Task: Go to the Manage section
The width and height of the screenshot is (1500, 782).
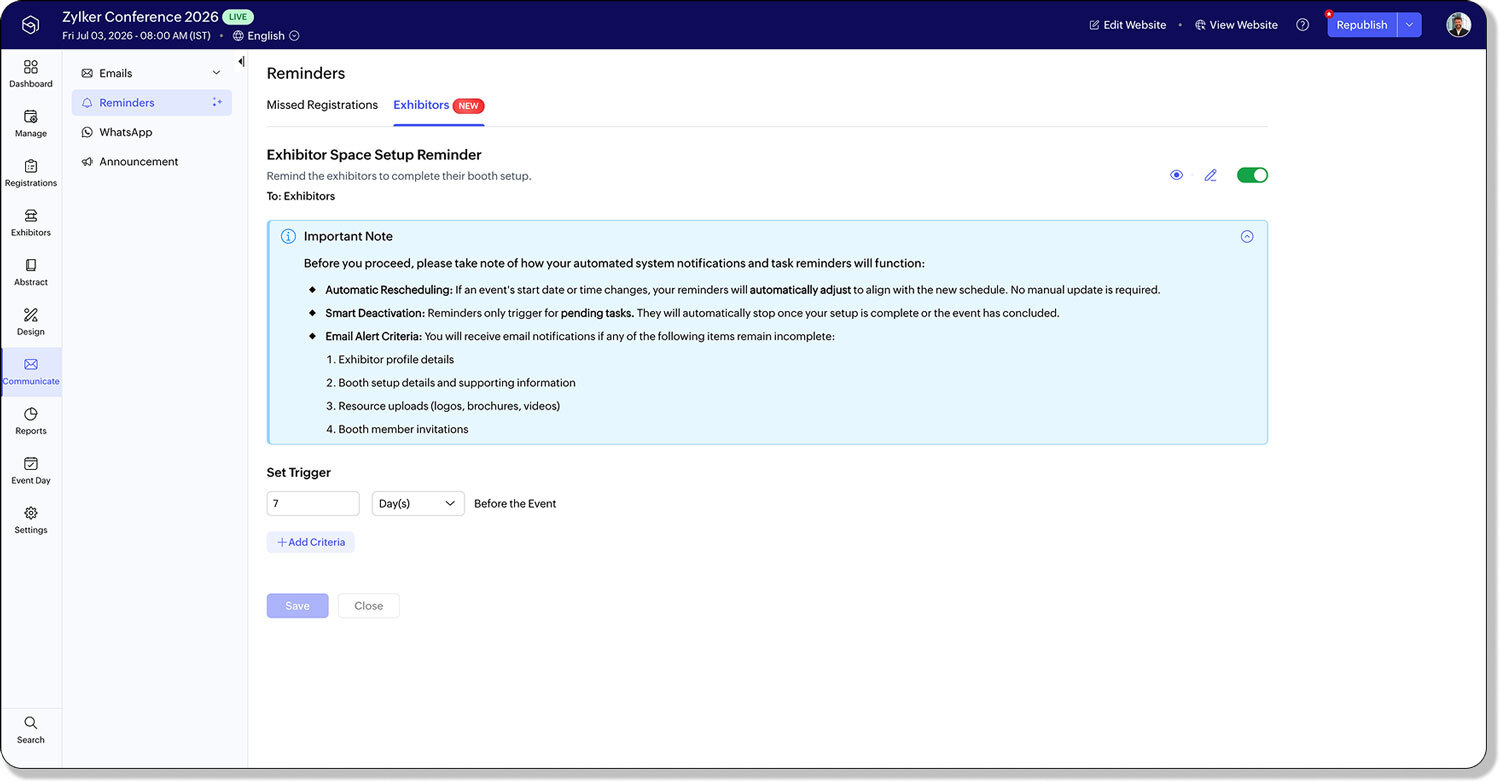Action: coord(31,124)
